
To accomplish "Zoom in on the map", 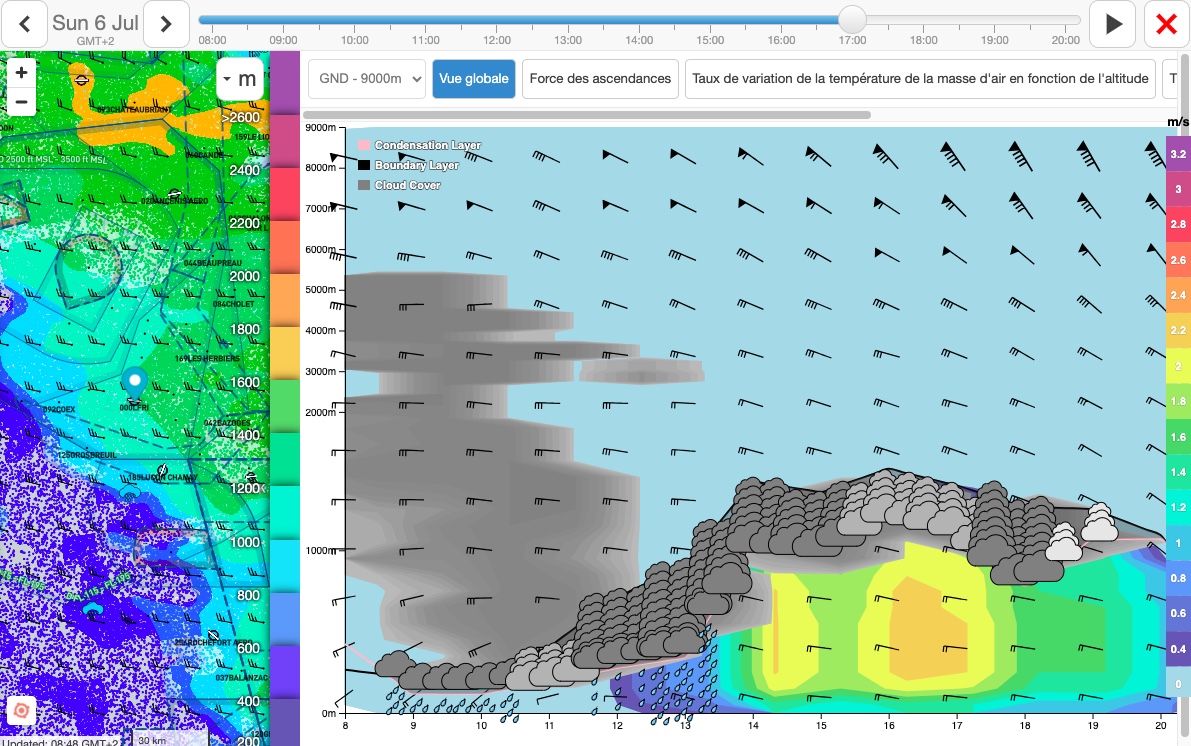I will [x=21, y=73].
